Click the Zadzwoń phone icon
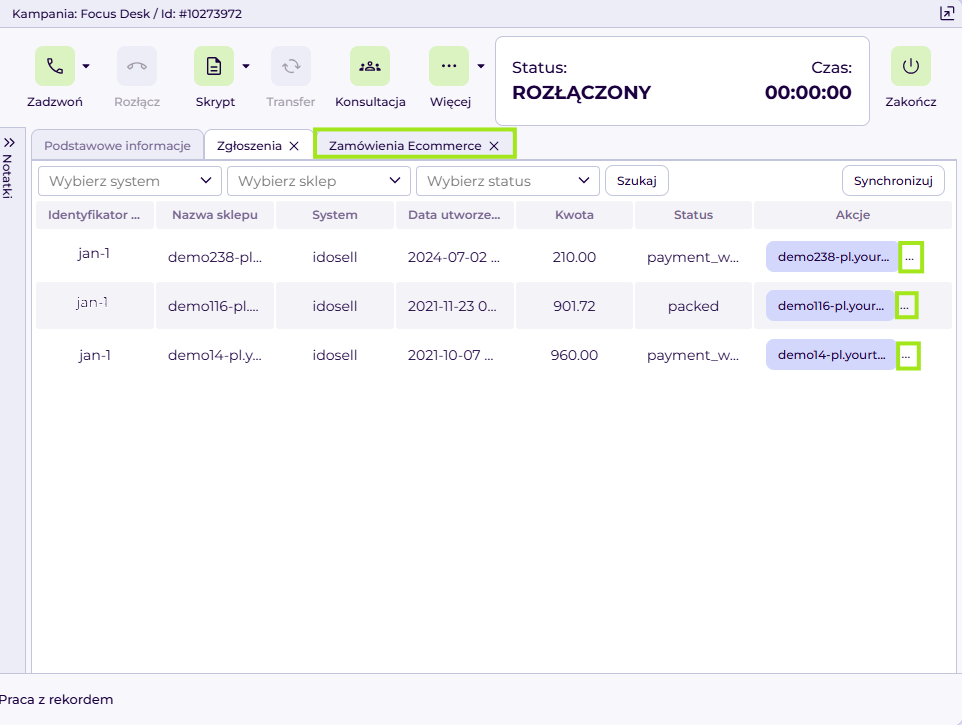 [55, 66]
